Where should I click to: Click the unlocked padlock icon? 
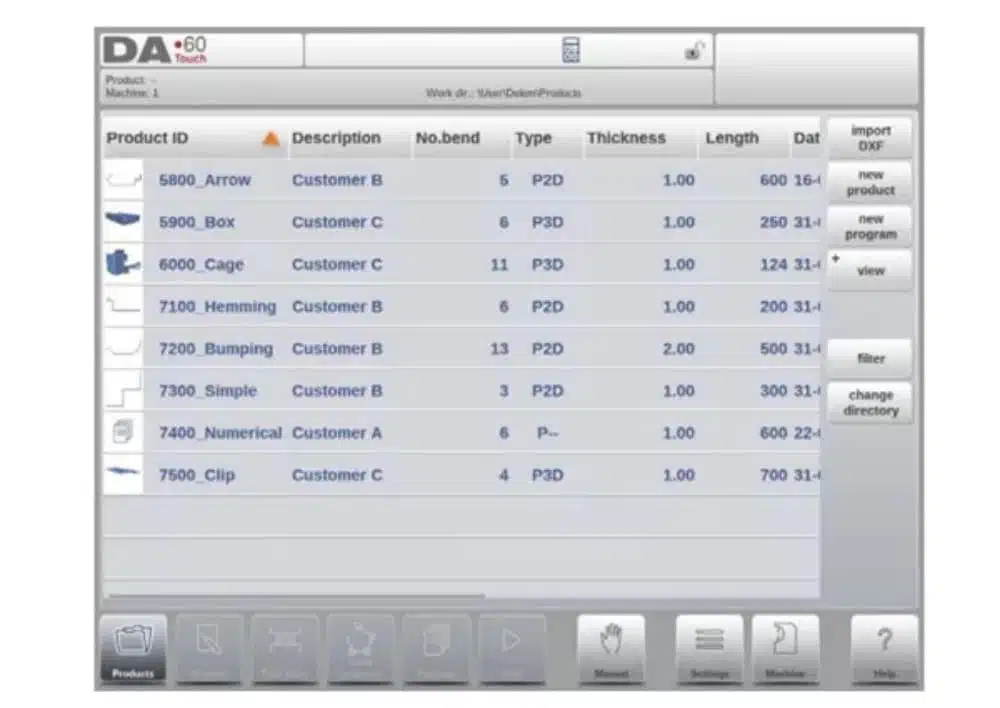tap(694, 50)
